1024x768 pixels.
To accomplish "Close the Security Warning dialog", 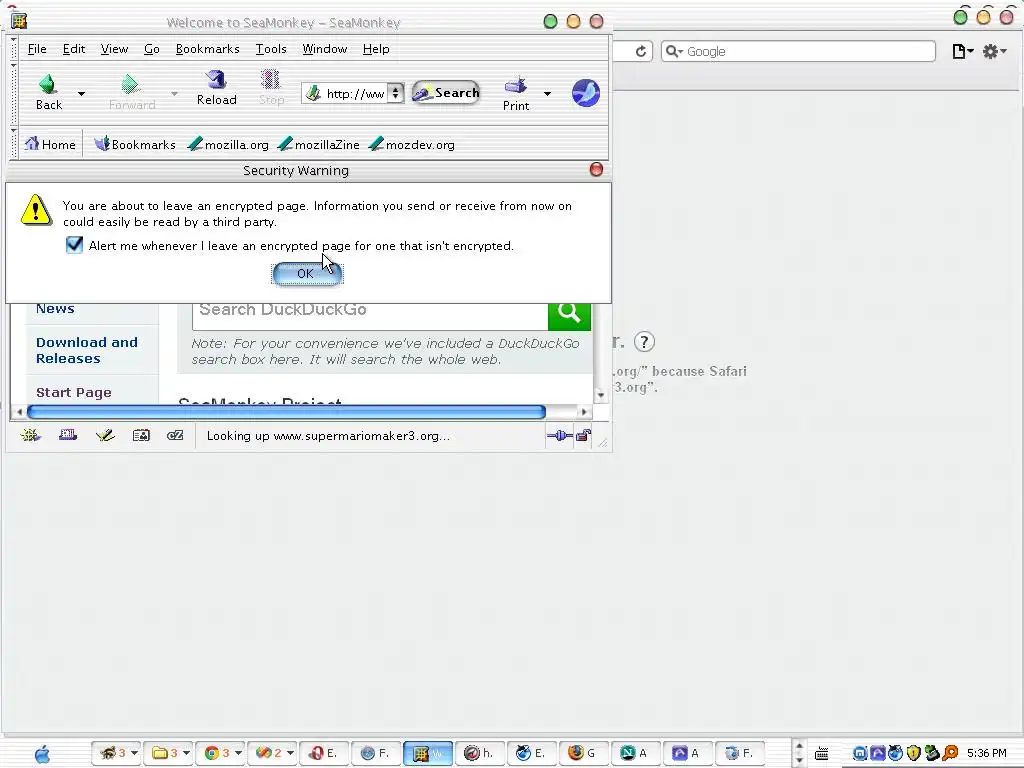I will (596, 169).
